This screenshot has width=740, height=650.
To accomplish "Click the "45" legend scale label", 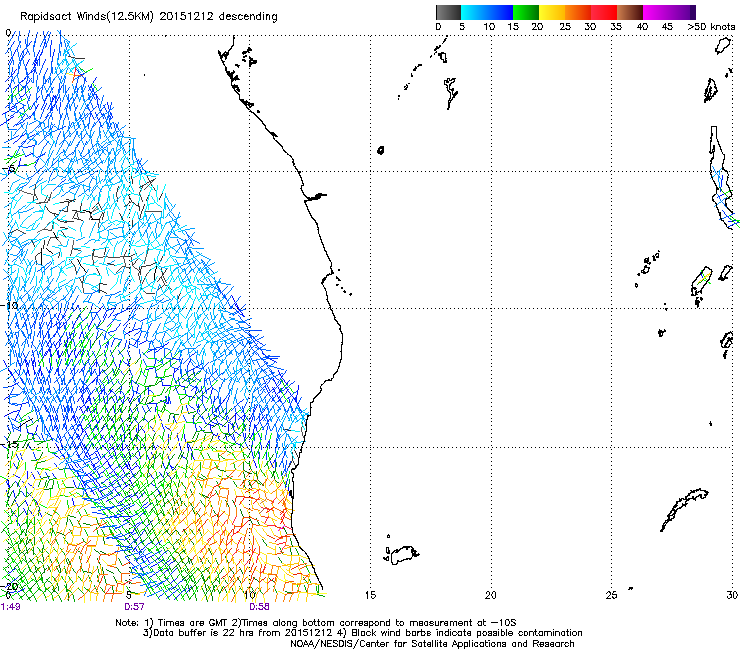I will (x=667, y=27).
